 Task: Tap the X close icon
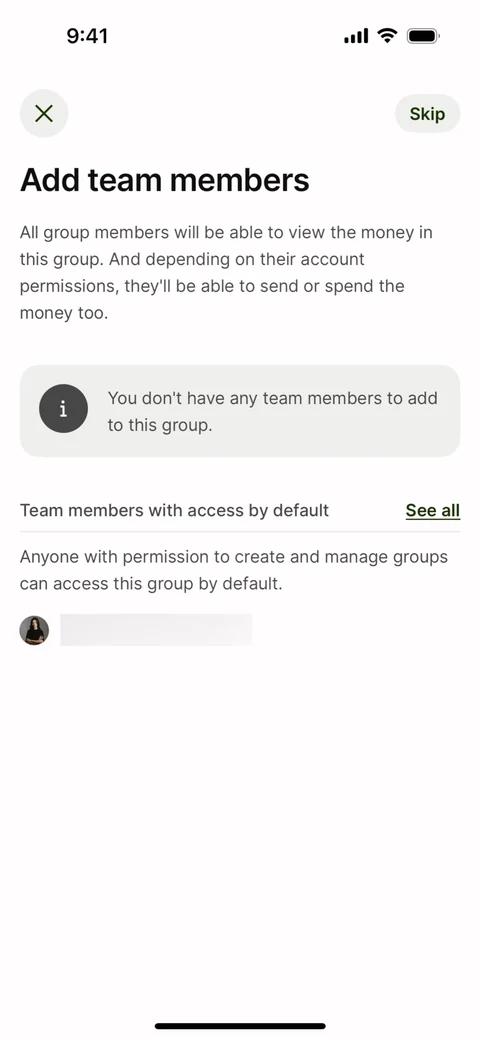click(x=44, y=113)
